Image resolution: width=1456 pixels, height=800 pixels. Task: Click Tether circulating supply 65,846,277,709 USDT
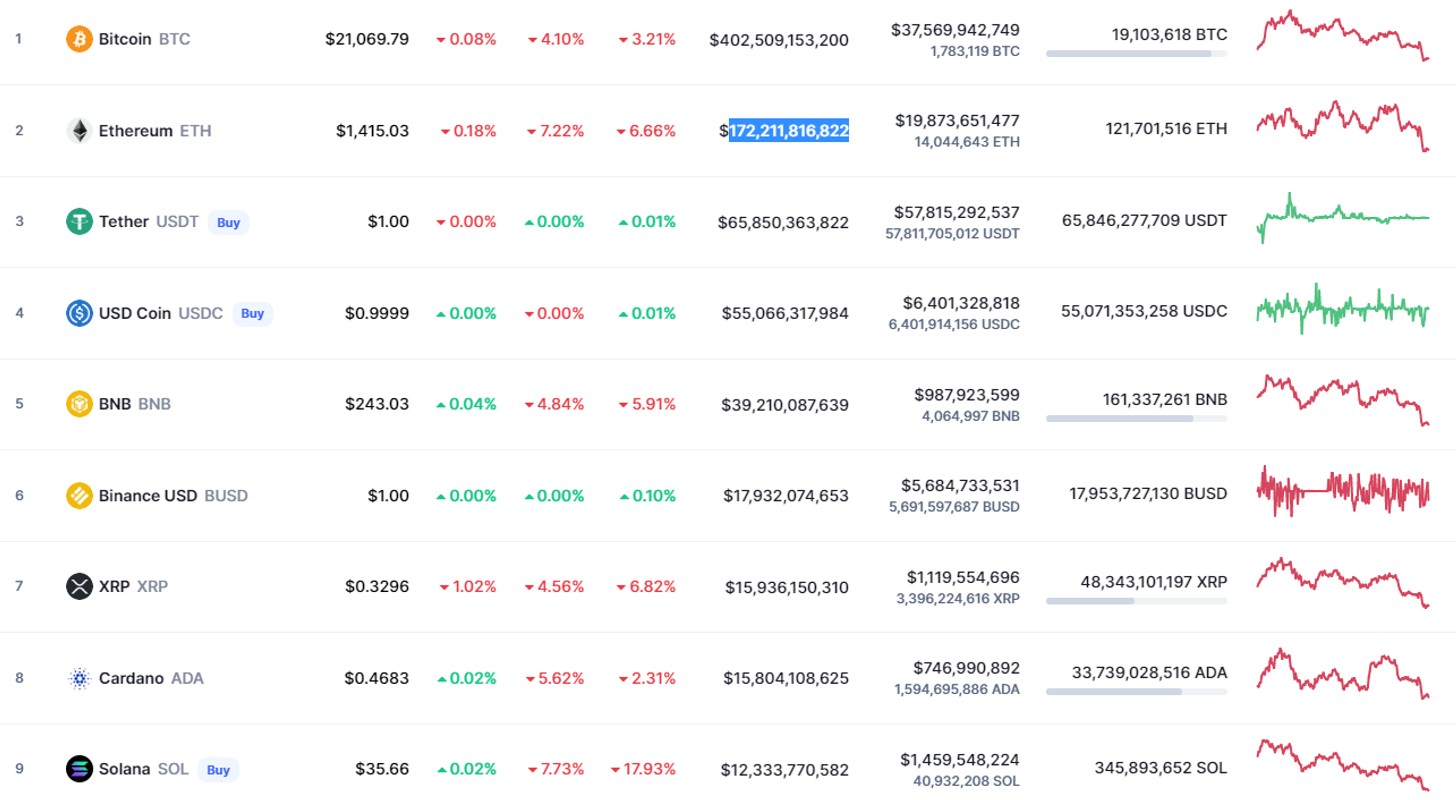(1144, 220)
